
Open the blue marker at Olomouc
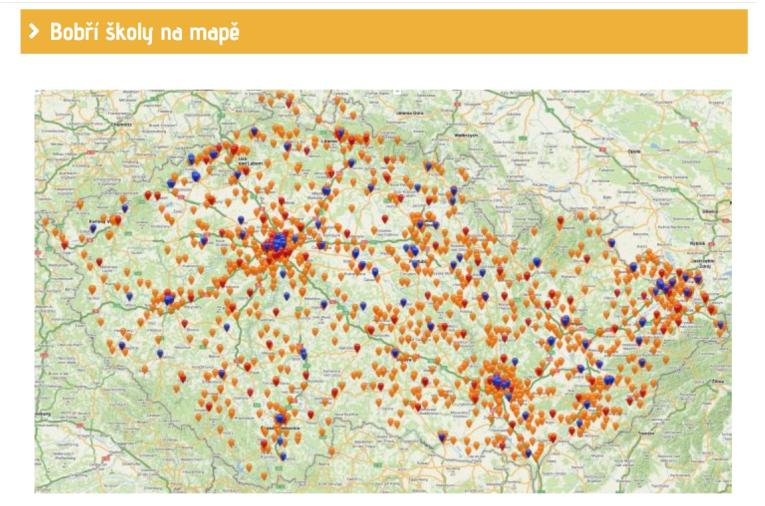click(x=566, y=320)
